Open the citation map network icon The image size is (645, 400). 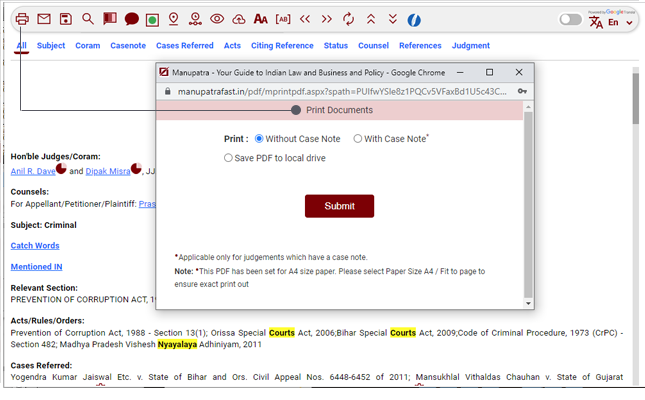point(195,19)
